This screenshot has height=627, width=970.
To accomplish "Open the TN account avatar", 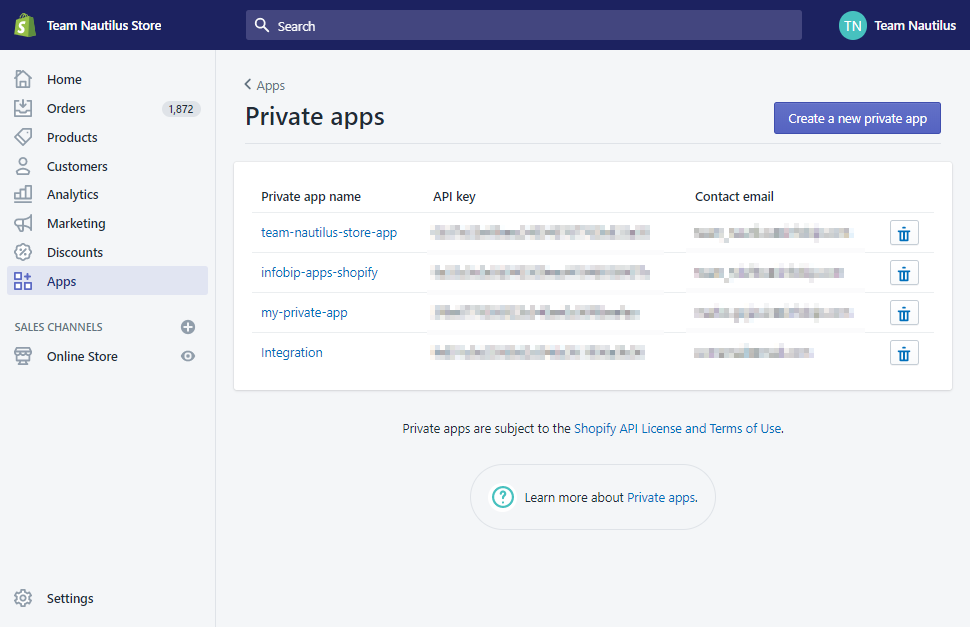I will coord(852,26).
